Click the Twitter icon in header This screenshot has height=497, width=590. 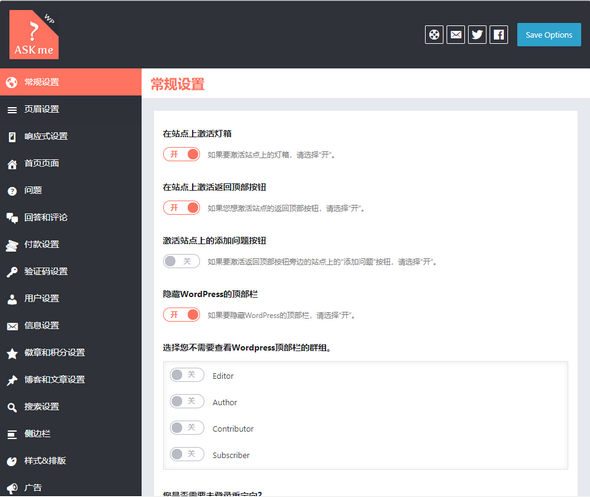pyautogui.click(x=477, y=35)
